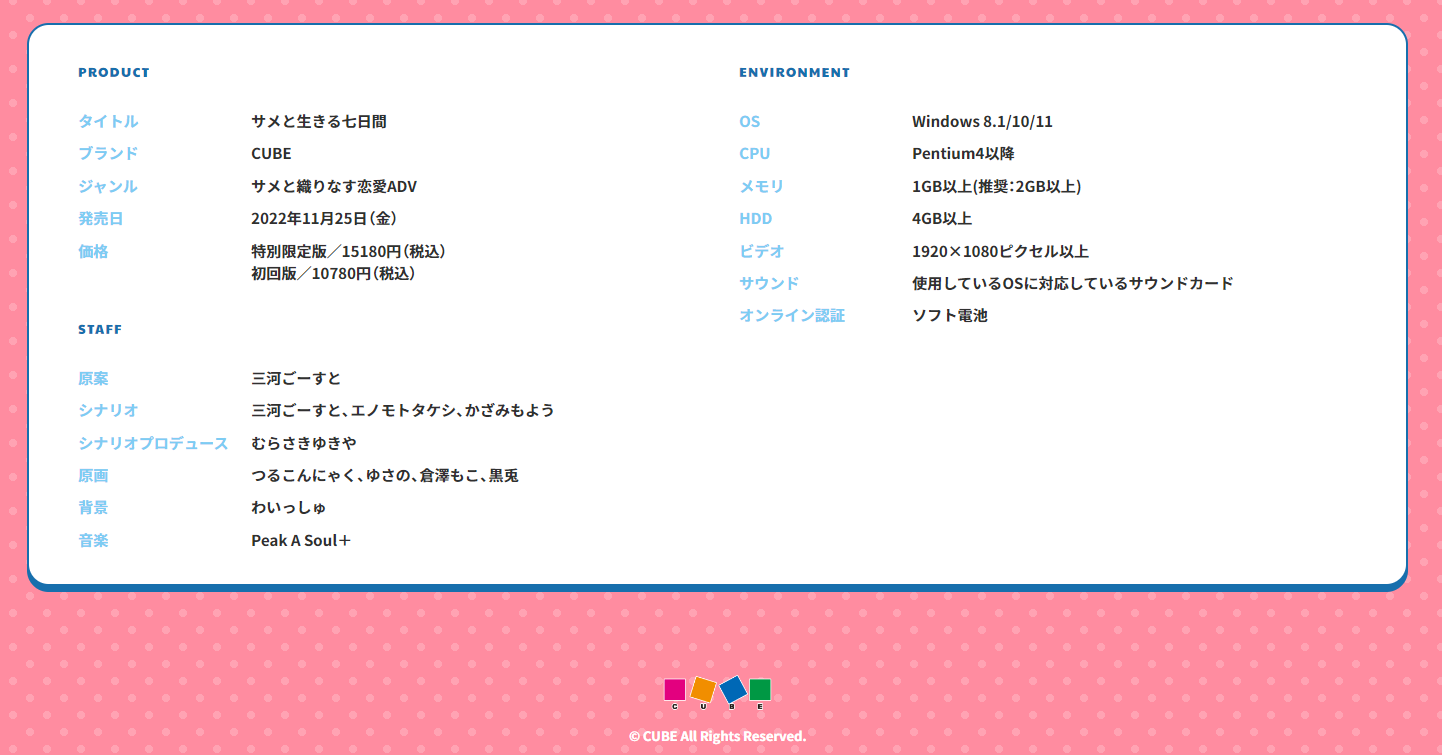
Task: Select the release date 2022年11月25日(金)
Action: click(325, 218)
